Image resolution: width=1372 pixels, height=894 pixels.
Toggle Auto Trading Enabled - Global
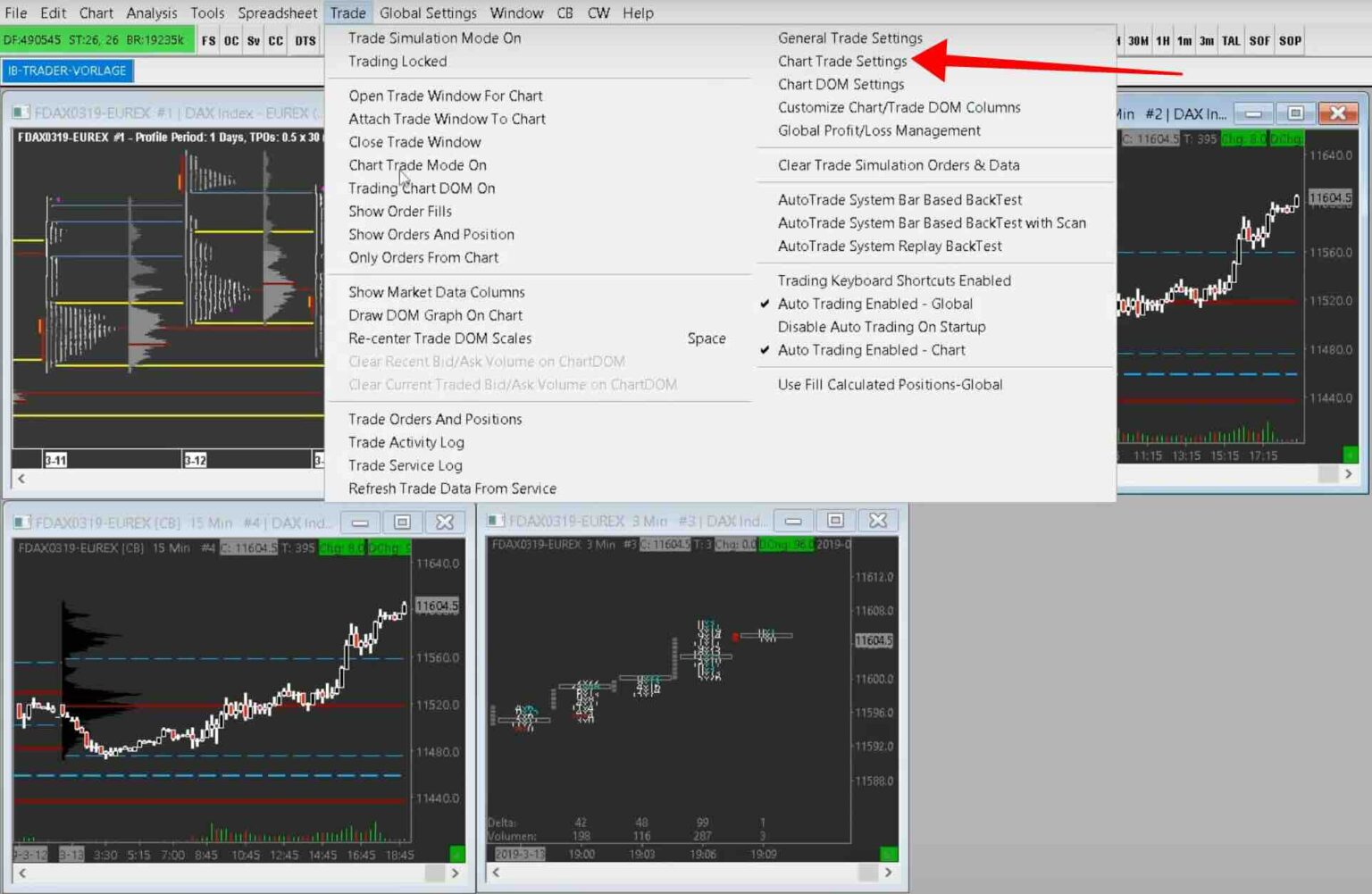point(874,304)
